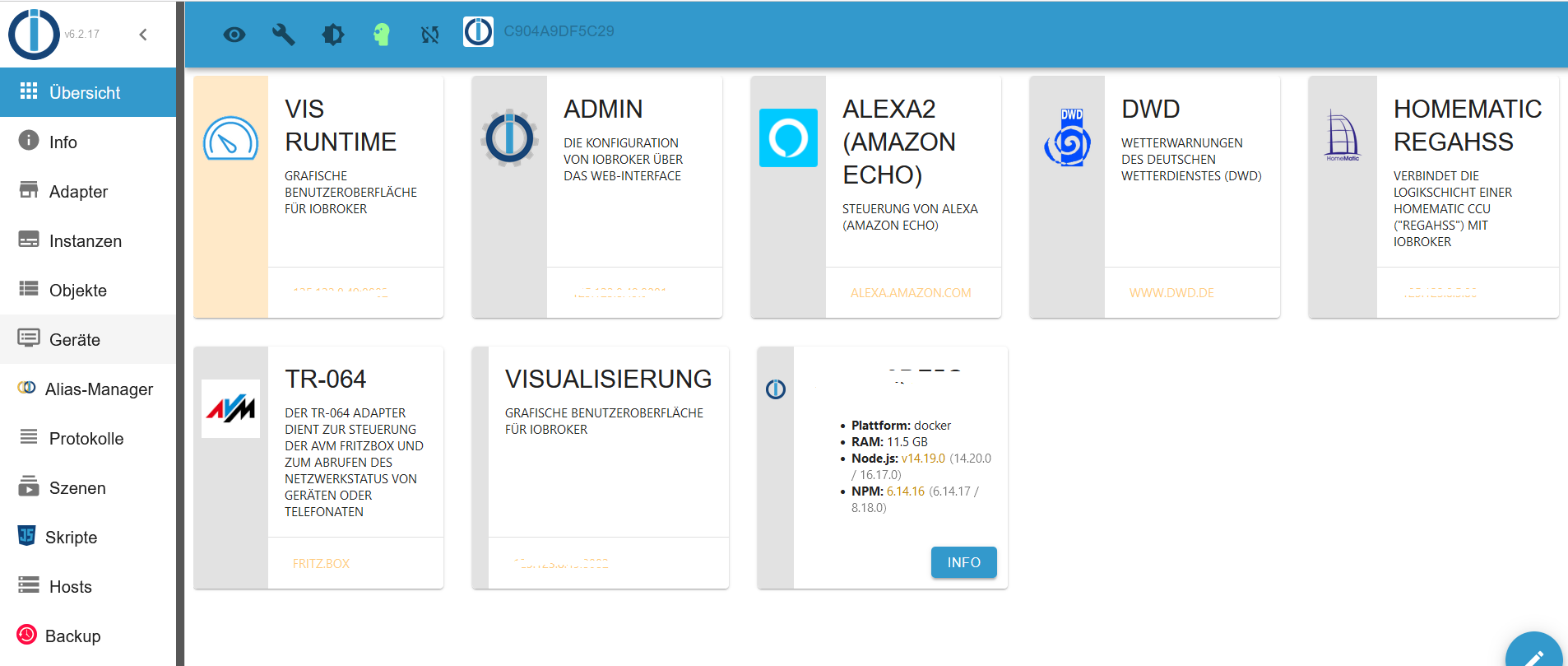Click the Adapter store icon
This screenshot has height=666, width=1568.
coord(29,190)
